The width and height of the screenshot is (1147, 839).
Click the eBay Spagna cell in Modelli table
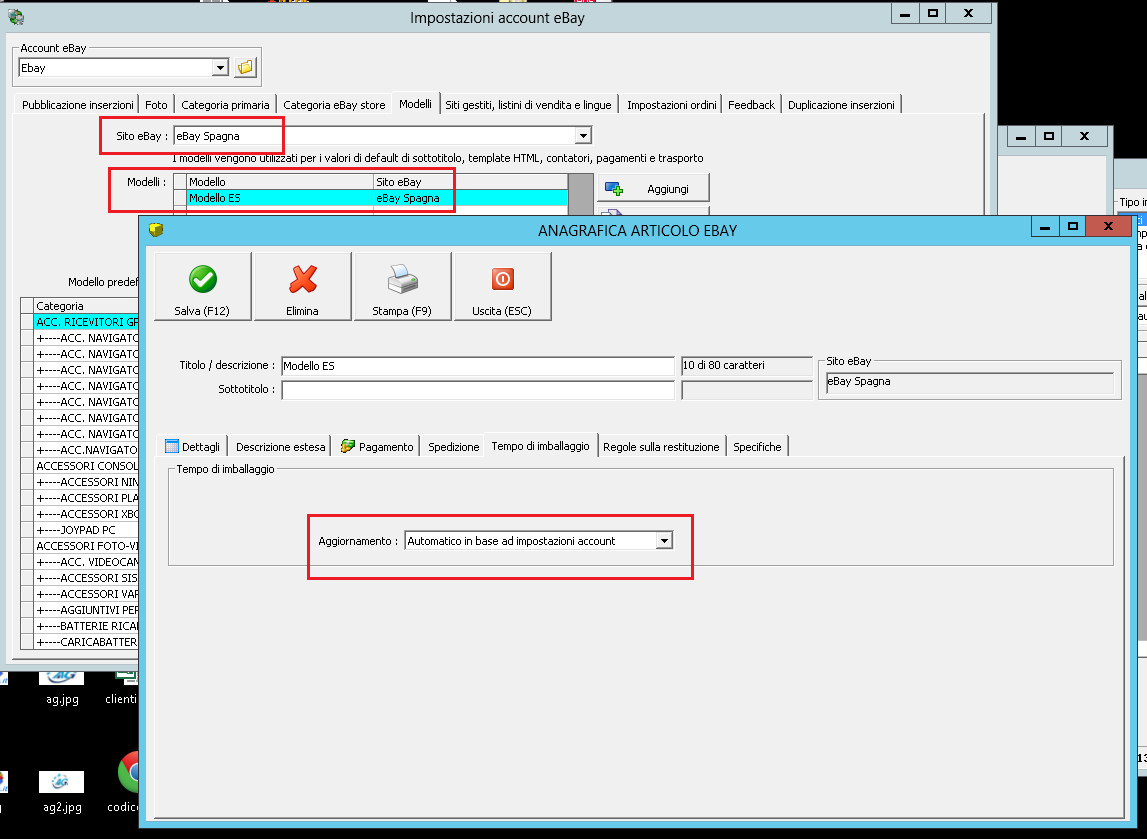pyautogui.click(x=470, y=197)
